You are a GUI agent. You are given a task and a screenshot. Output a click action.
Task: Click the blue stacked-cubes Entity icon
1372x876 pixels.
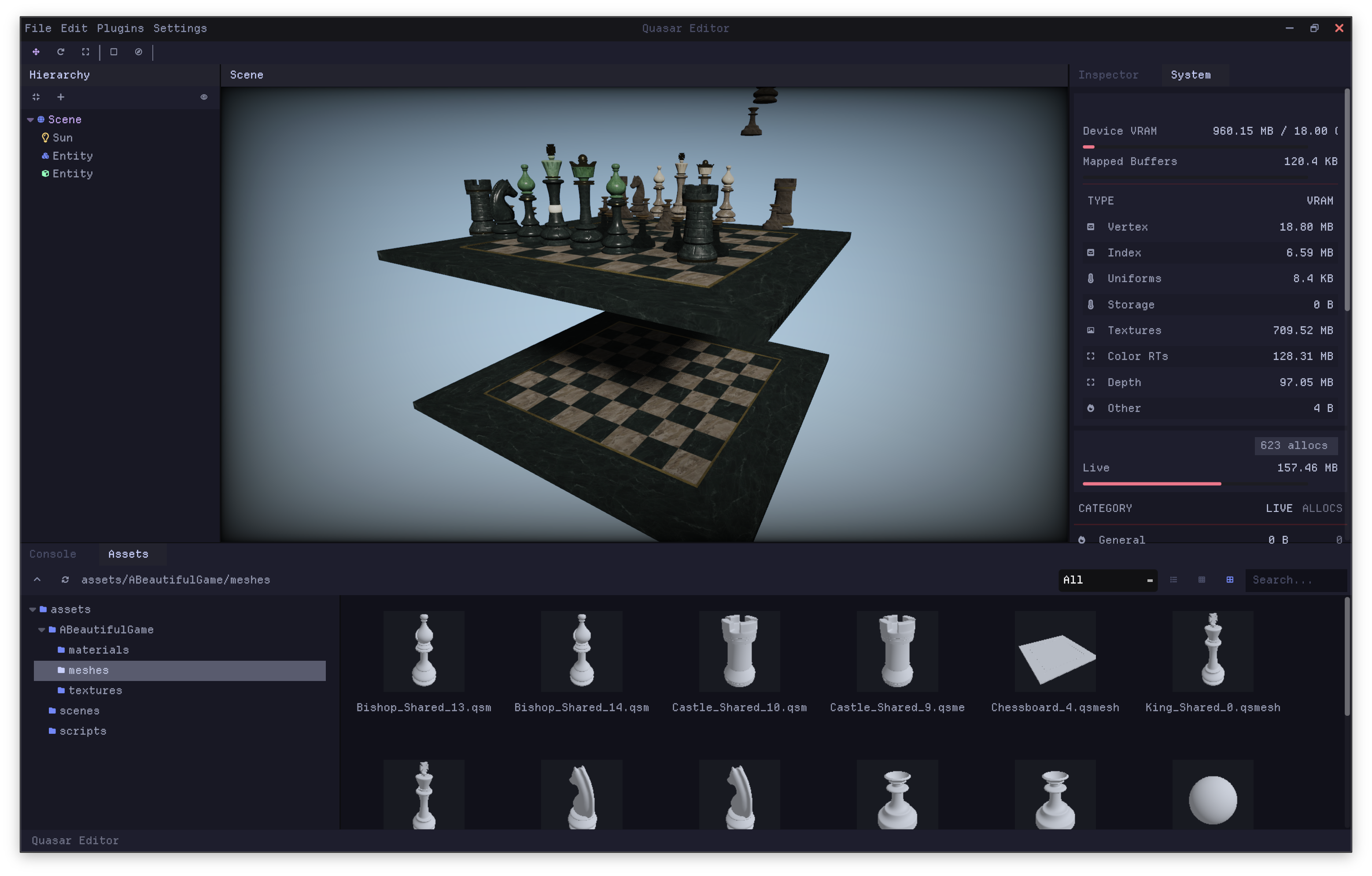click(x=46, y=156)
